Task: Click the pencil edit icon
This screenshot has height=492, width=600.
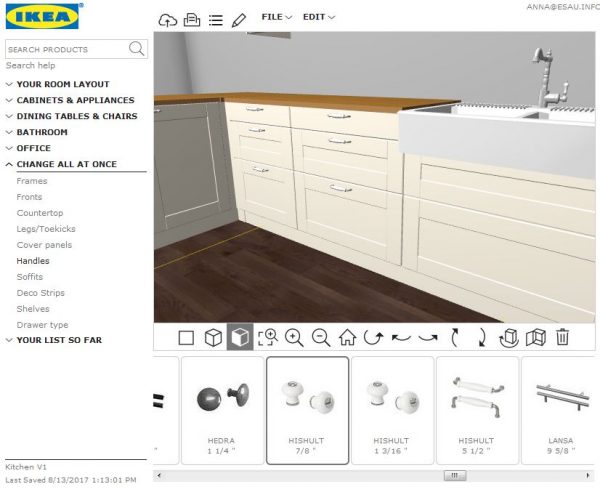Action: point(238,18)
